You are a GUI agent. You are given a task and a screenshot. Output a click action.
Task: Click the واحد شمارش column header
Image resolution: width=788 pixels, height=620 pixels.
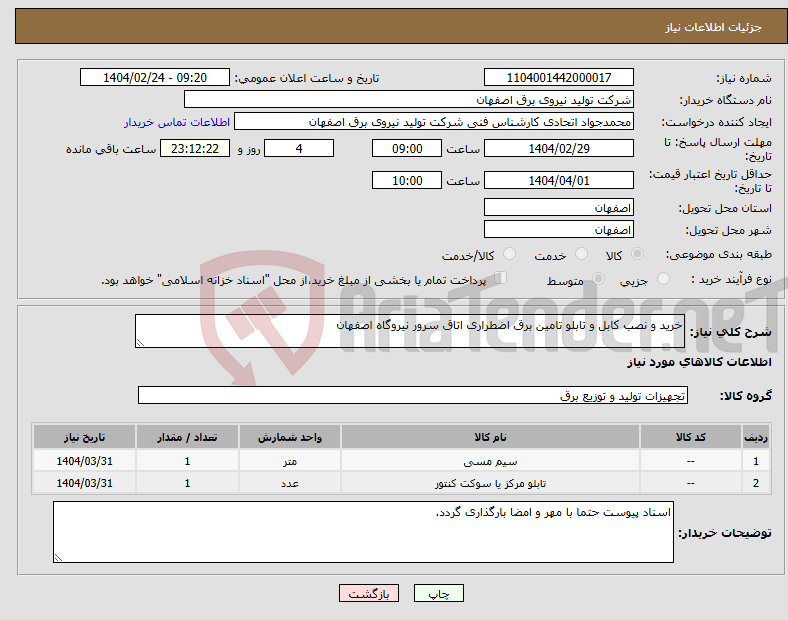click(289, 437)
